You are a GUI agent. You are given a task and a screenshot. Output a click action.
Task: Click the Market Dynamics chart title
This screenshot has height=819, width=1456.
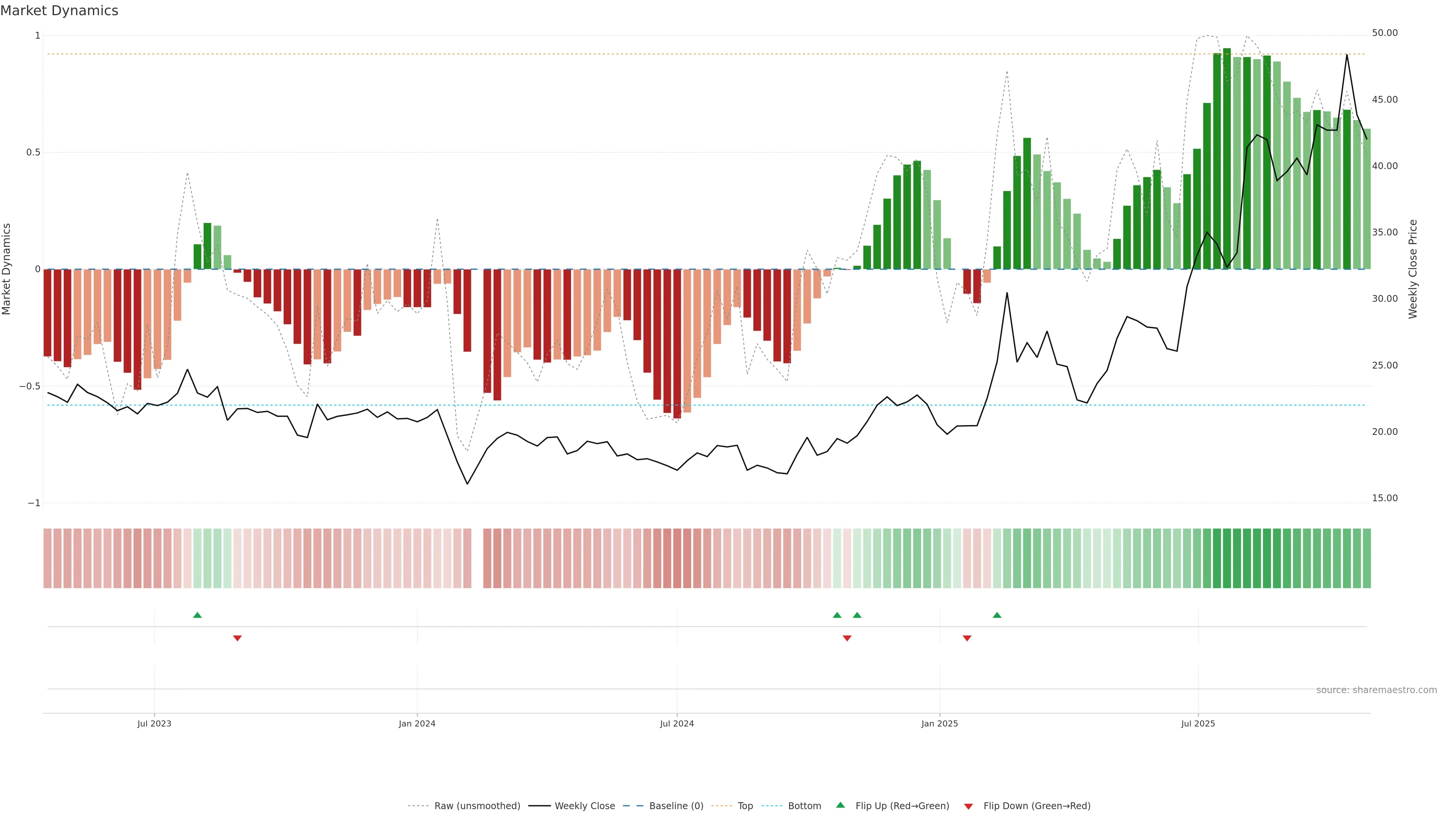point(60,11)
